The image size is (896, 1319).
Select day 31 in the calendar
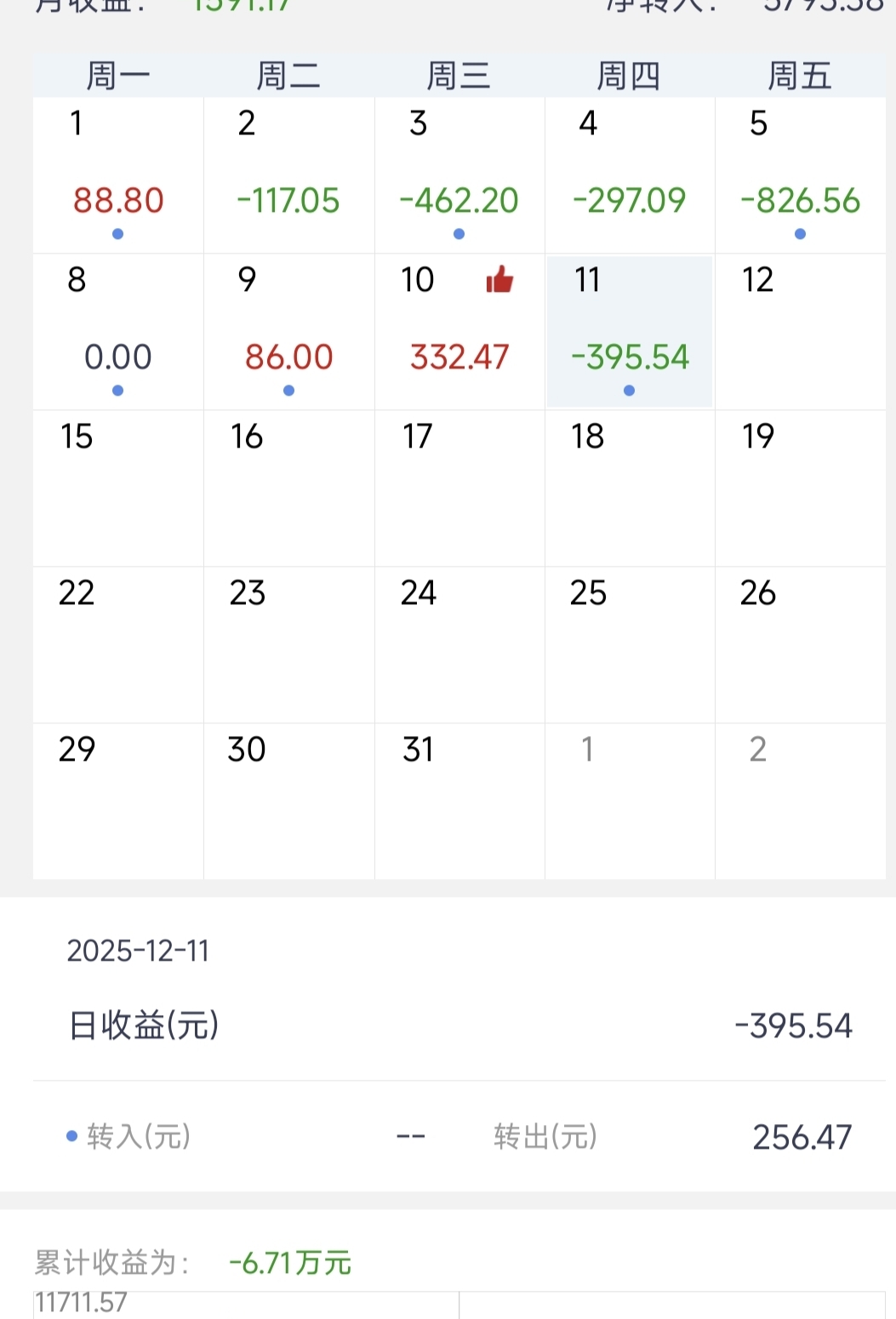pyautogui.click(x=459, y=802)
